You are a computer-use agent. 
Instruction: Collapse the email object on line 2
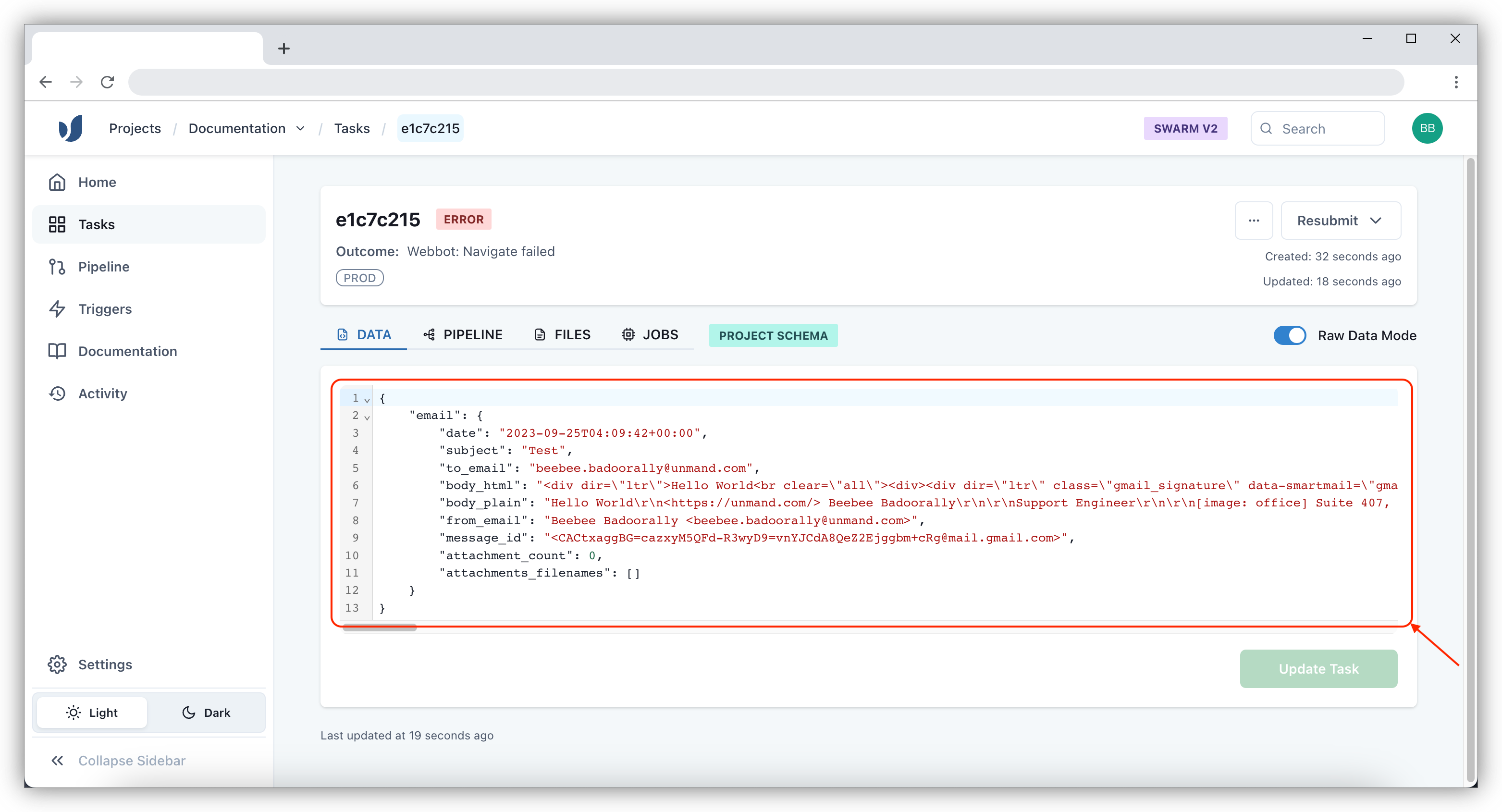[367, 417]
